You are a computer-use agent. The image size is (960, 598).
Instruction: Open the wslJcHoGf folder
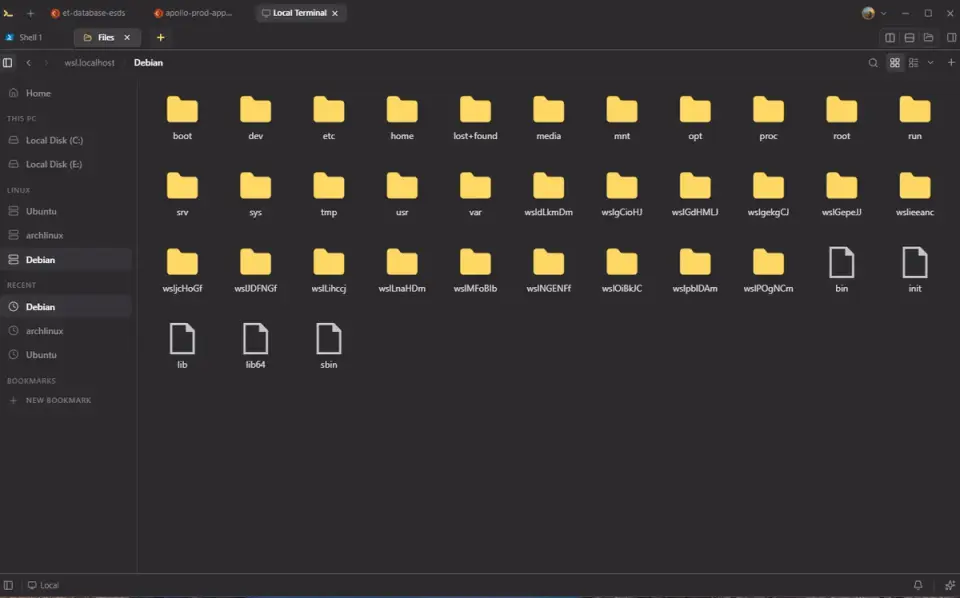point(182,271)
